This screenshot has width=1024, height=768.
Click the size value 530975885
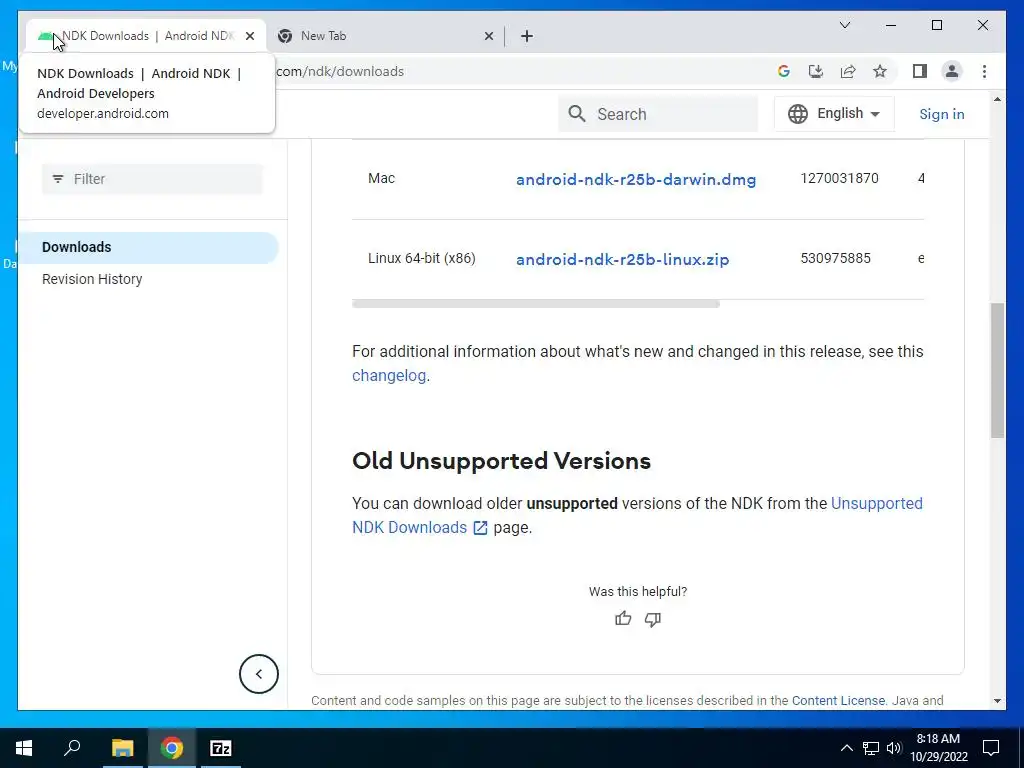click(x=835, y=258)
